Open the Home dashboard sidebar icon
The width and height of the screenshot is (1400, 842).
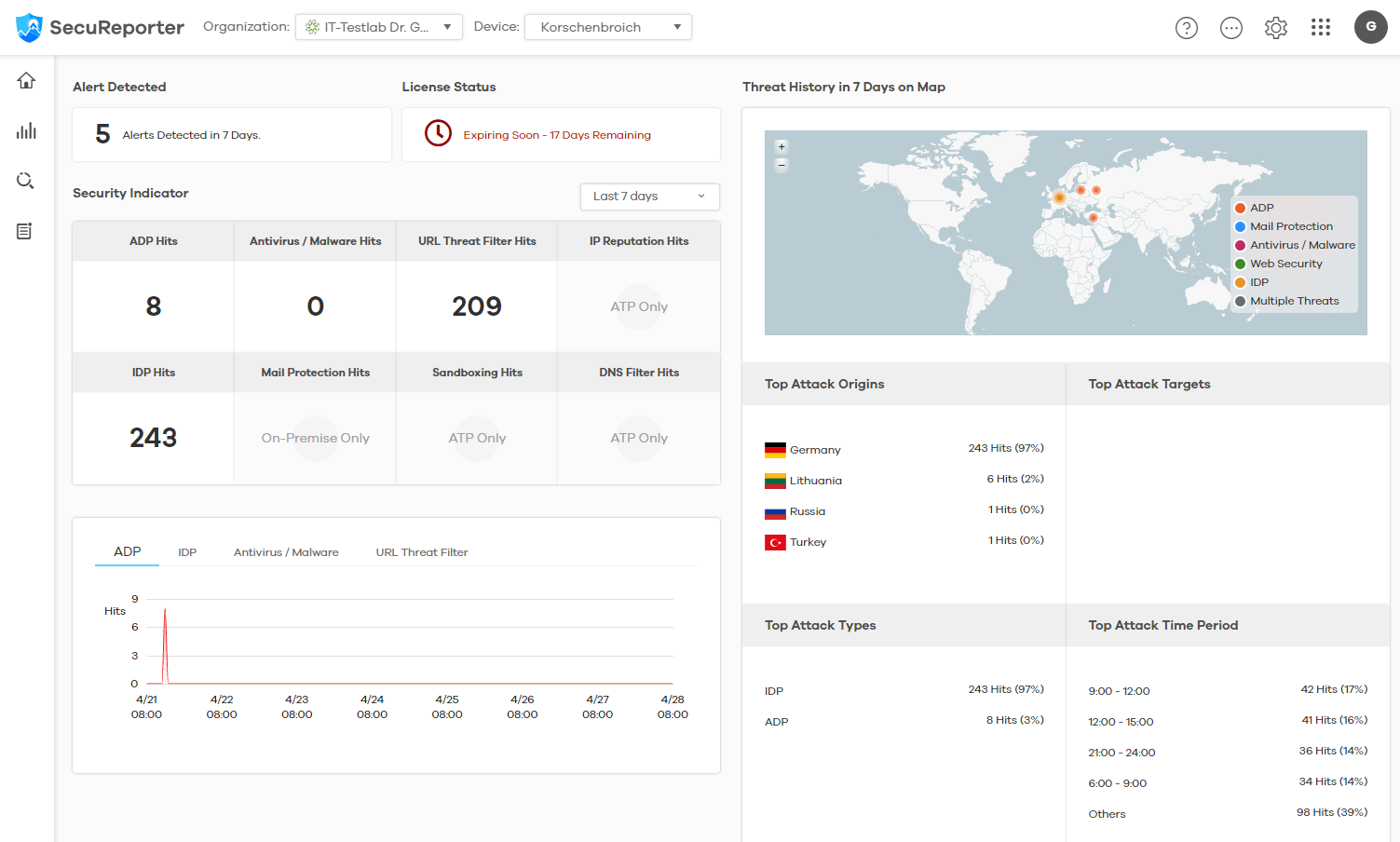tap(26, 81)
